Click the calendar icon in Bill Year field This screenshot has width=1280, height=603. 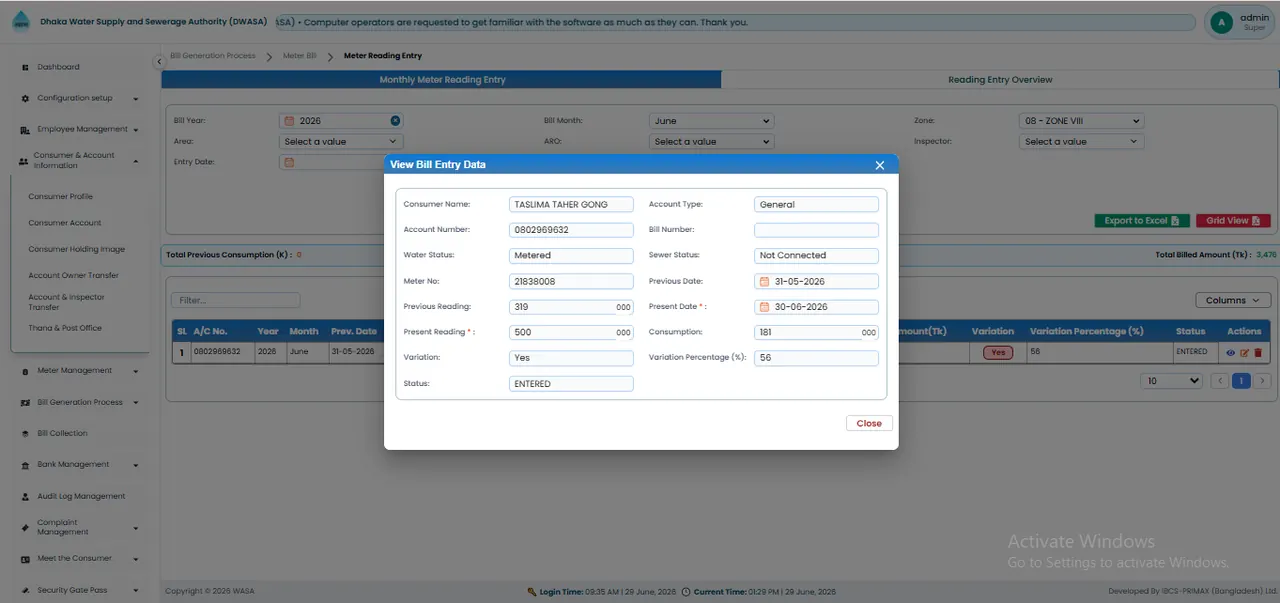pyautogui.click(x=289, y=120)
